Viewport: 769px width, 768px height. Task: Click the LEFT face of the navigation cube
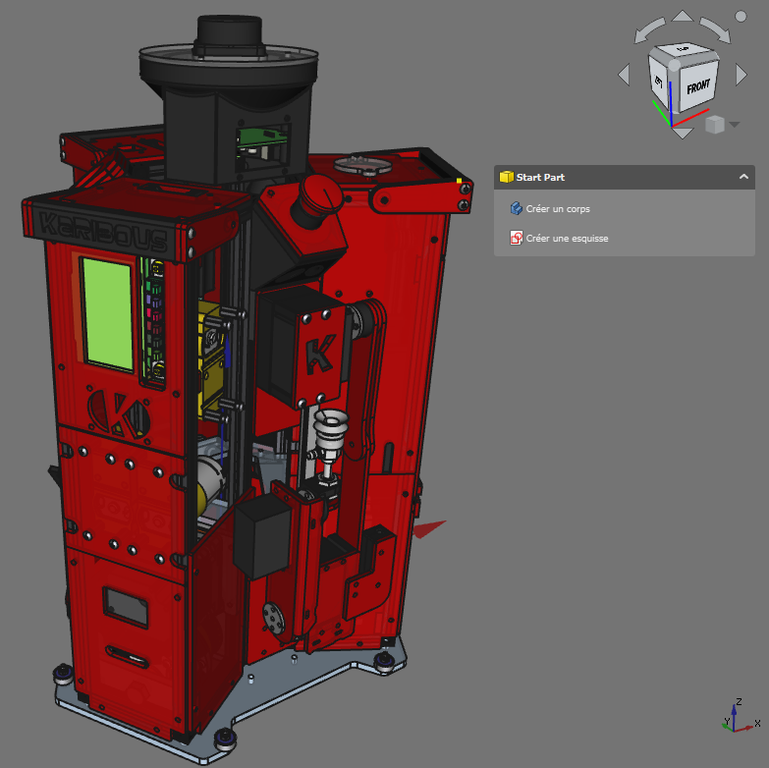coord(660,80)
